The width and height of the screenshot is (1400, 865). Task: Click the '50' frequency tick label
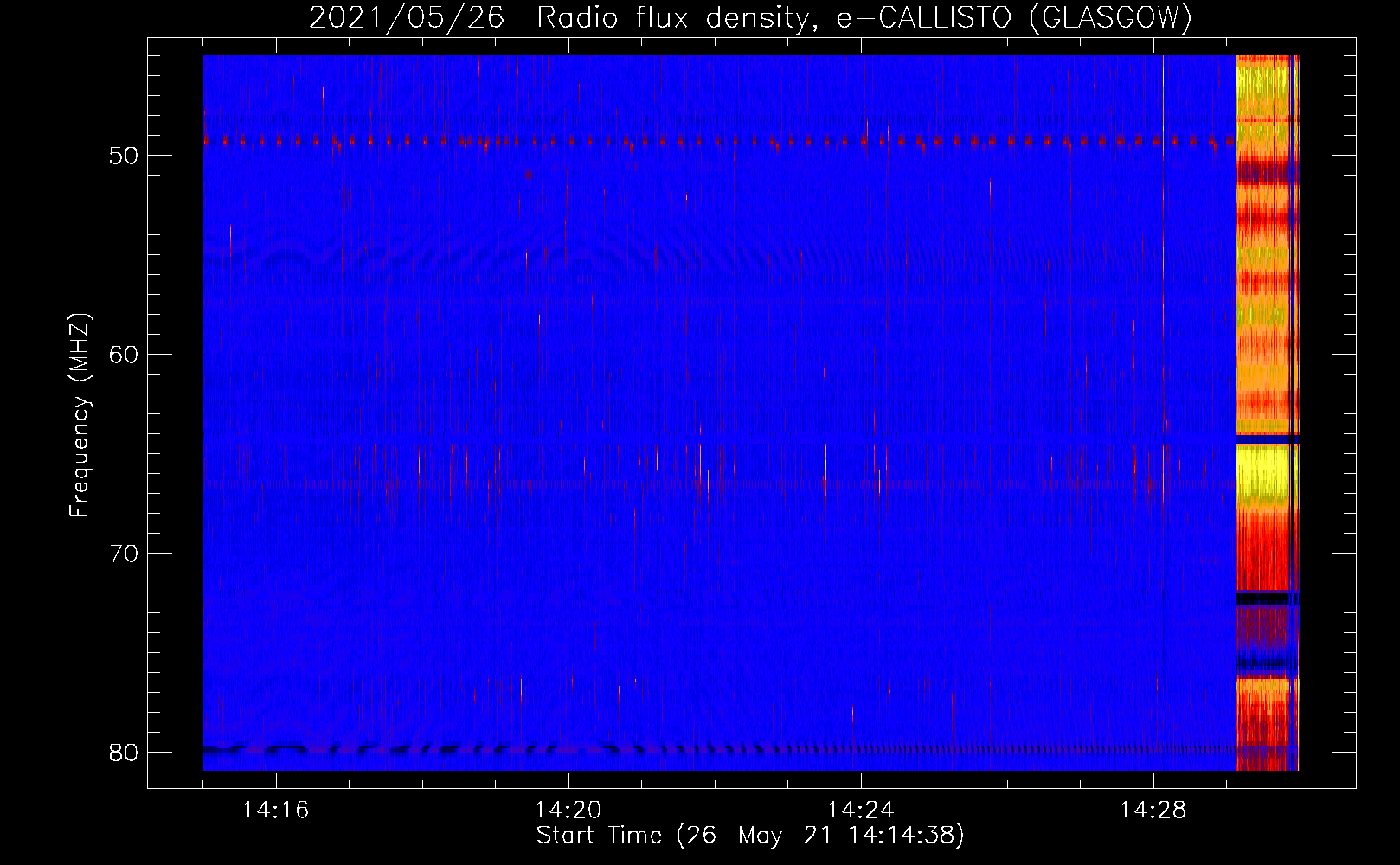coord(124,157)
